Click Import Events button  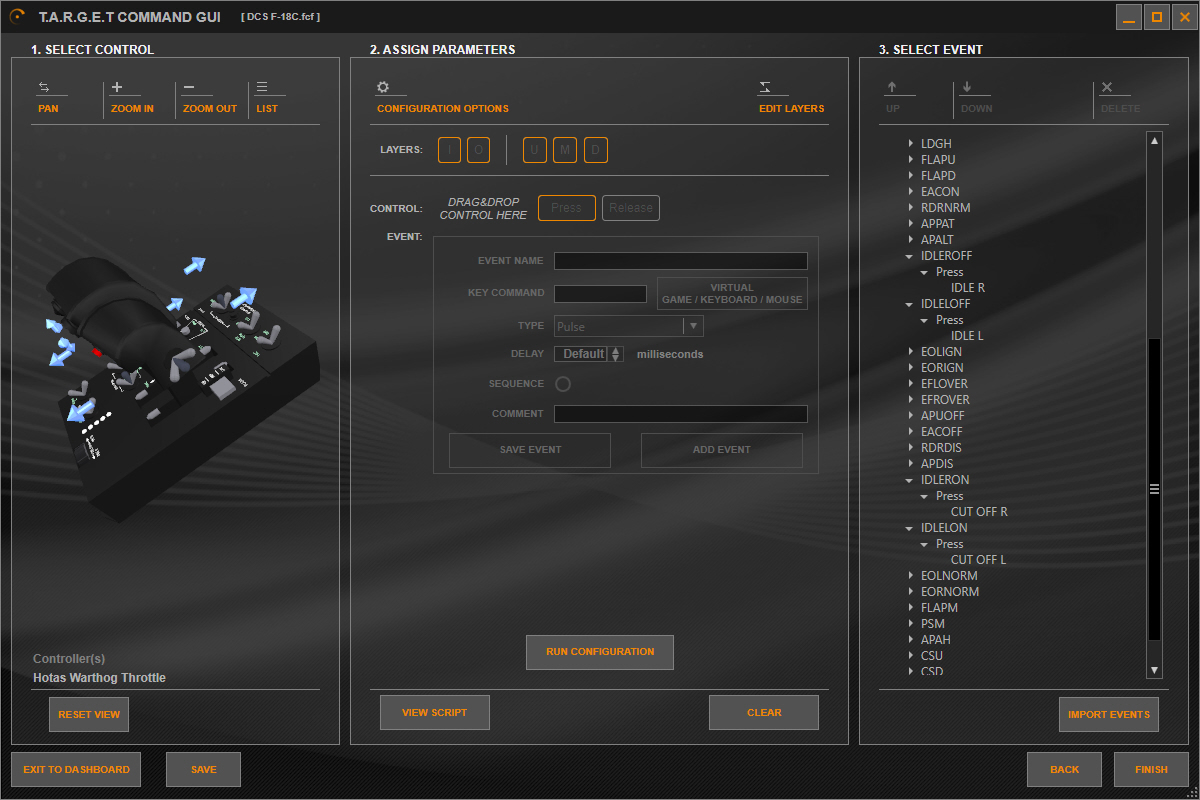[x=1109, y=715]
